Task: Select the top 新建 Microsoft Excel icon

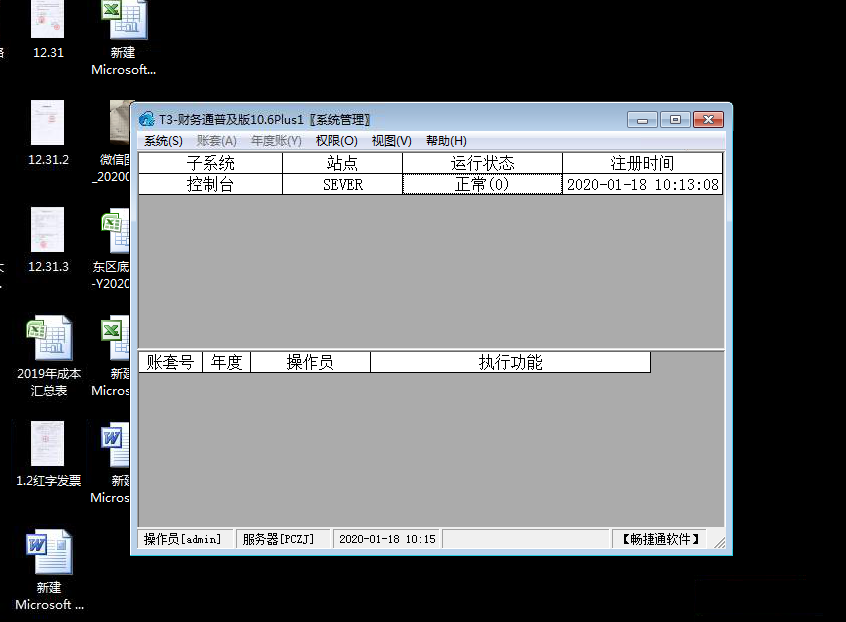Action: [x=124, y=38]
